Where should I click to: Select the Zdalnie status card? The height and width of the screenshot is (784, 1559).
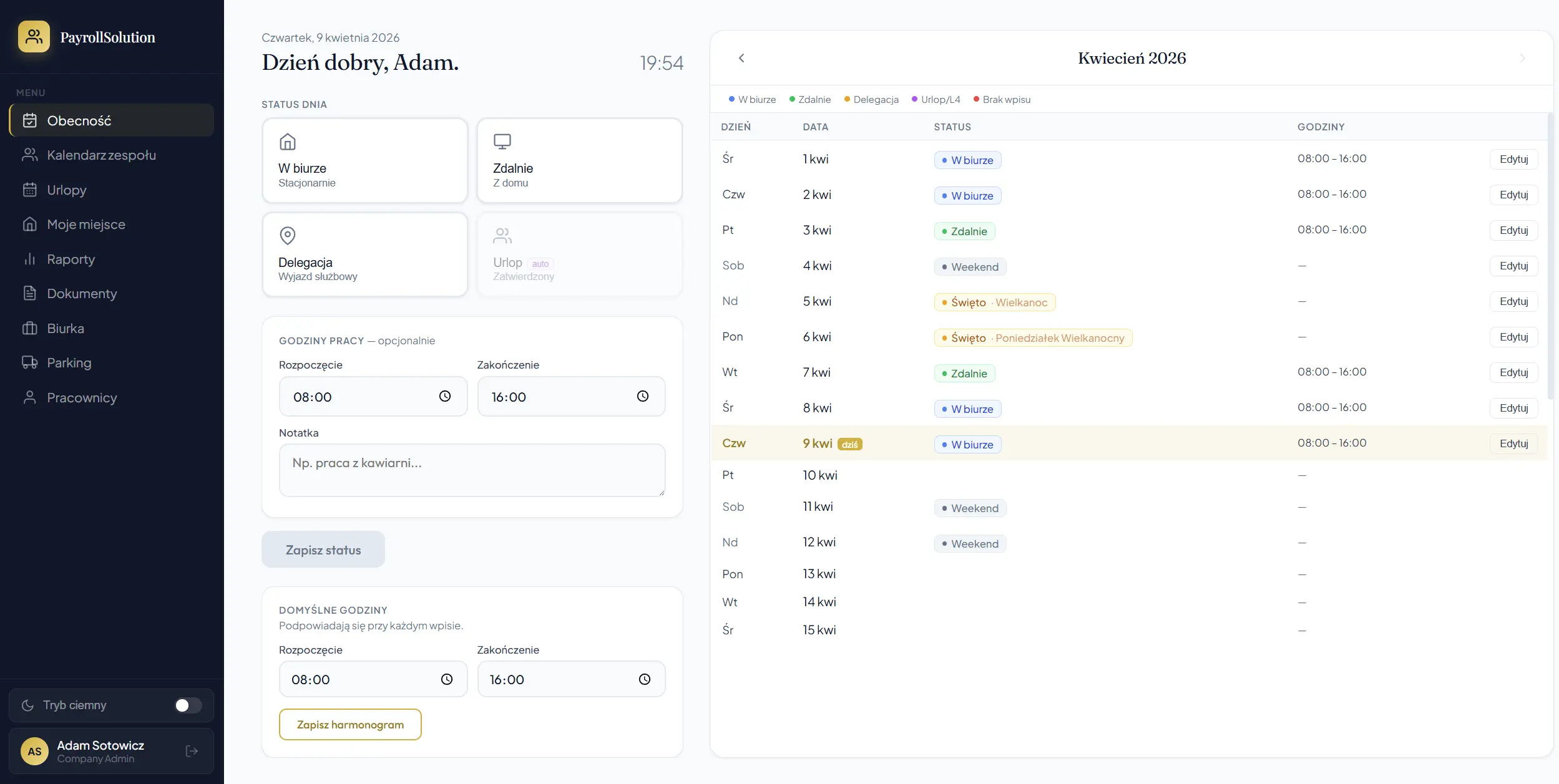click(x=579, y=160)
